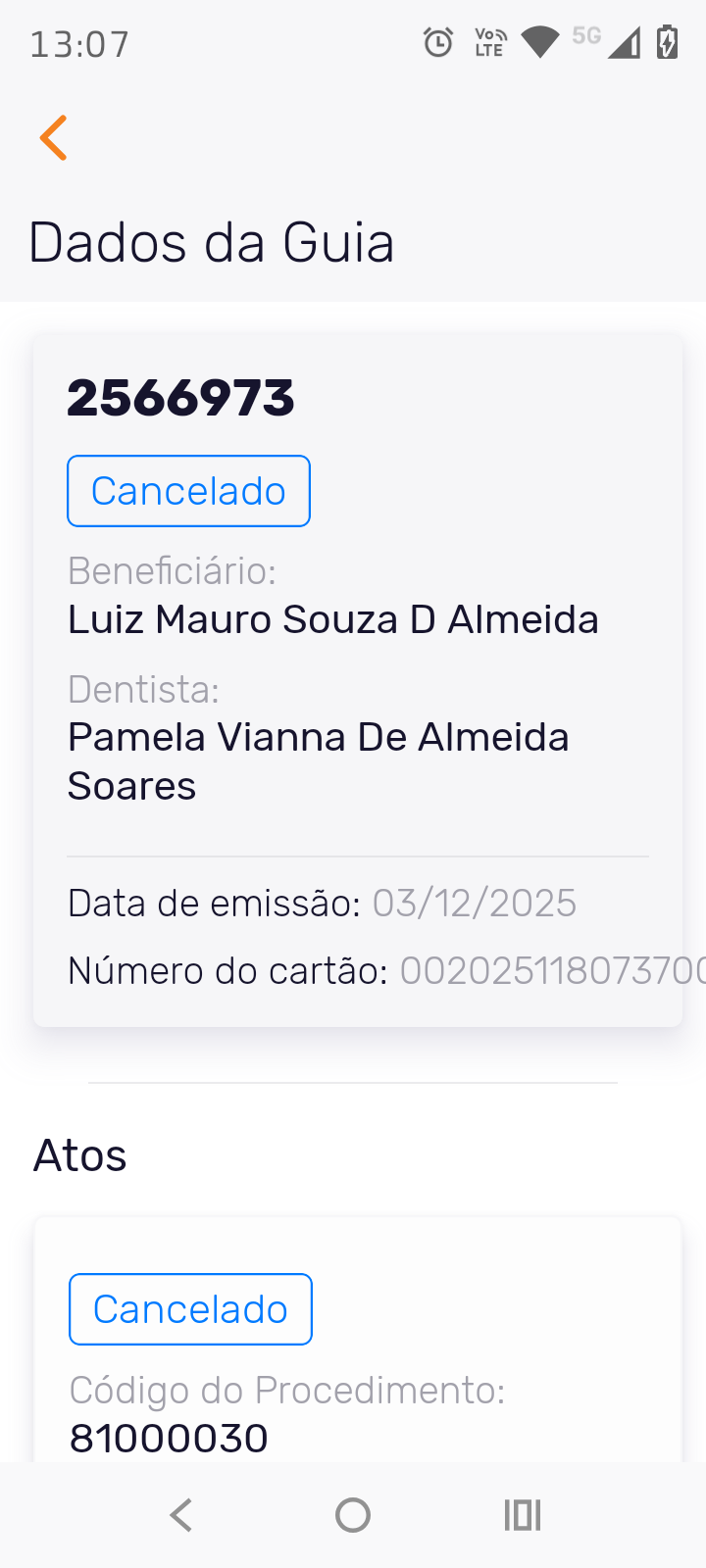Tap the Cancelado badge under guide number
This screenshot has height=1568, width=706.
click(x=188, y=491)
